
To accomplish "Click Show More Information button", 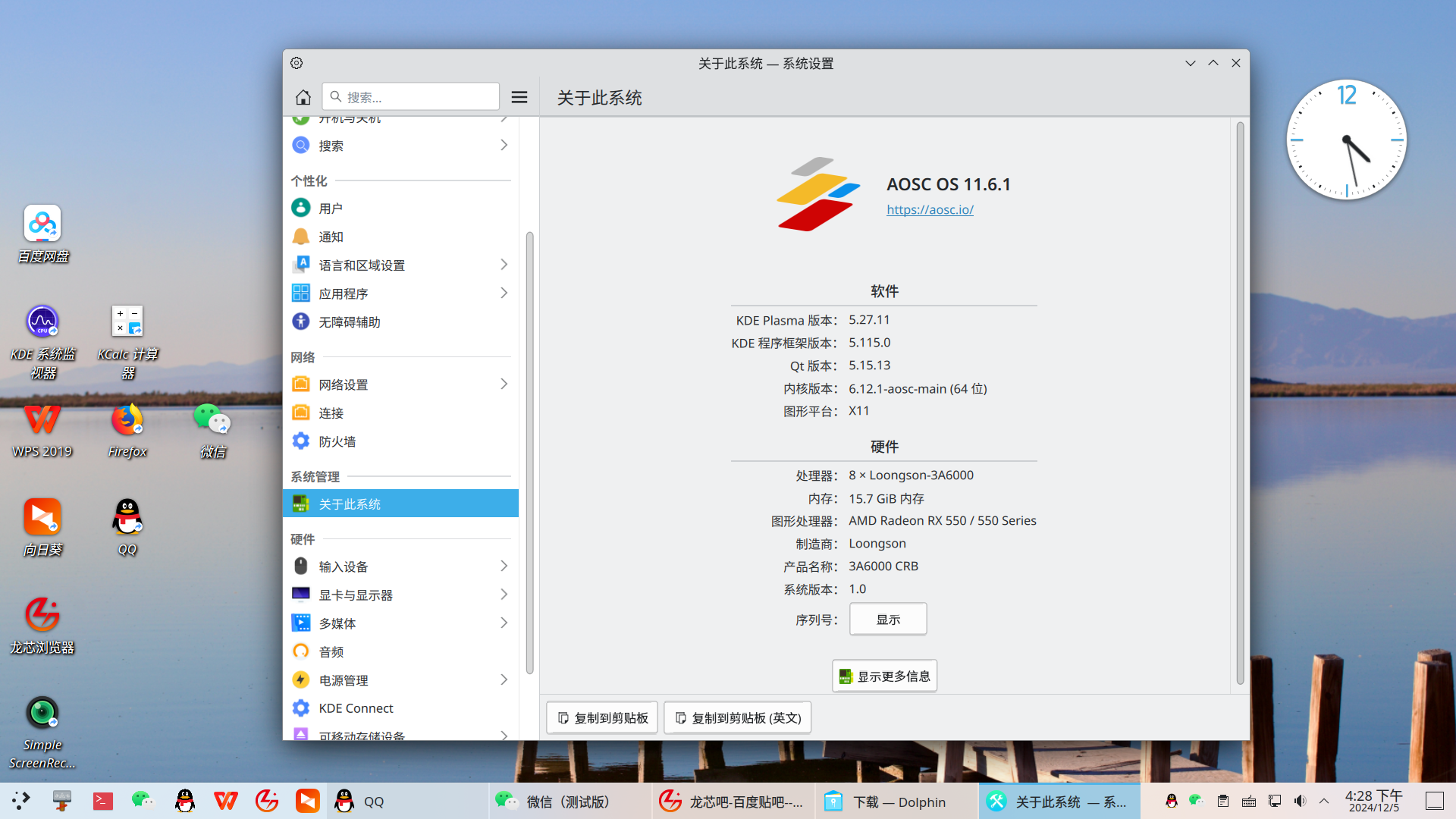I will tap(884, 676).
